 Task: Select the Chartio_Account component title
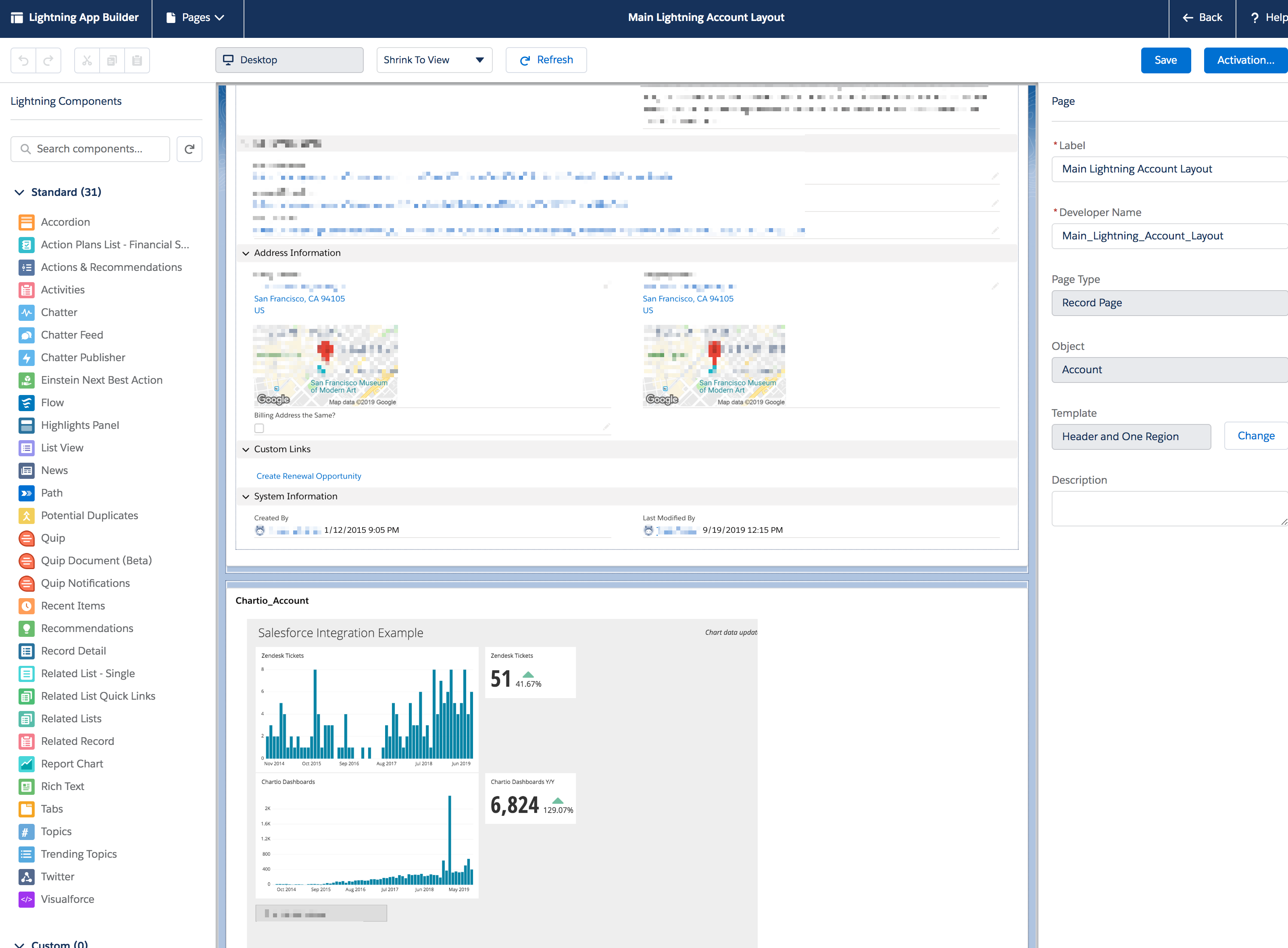272,601
